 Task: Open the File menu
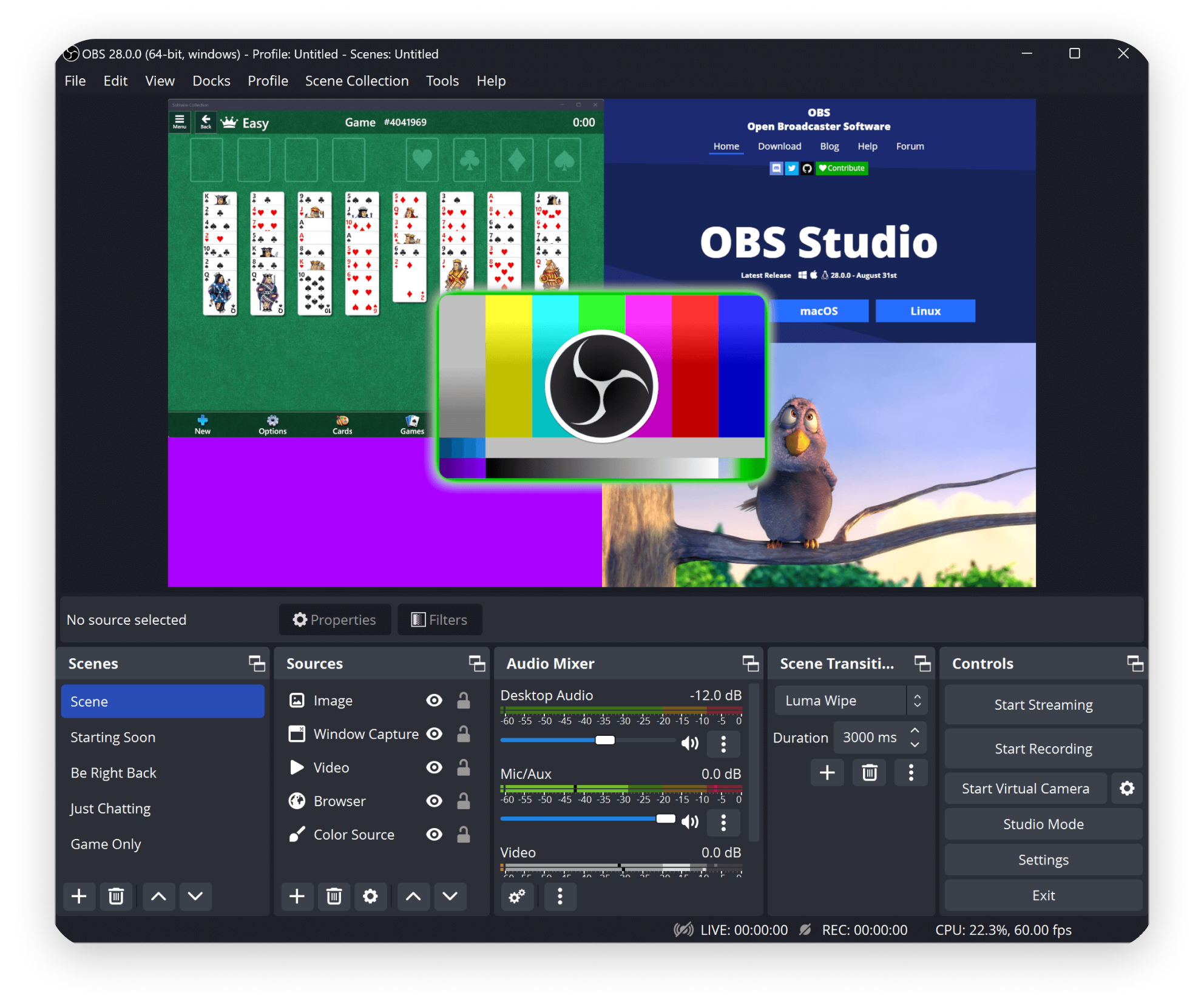tap(75, 81)
